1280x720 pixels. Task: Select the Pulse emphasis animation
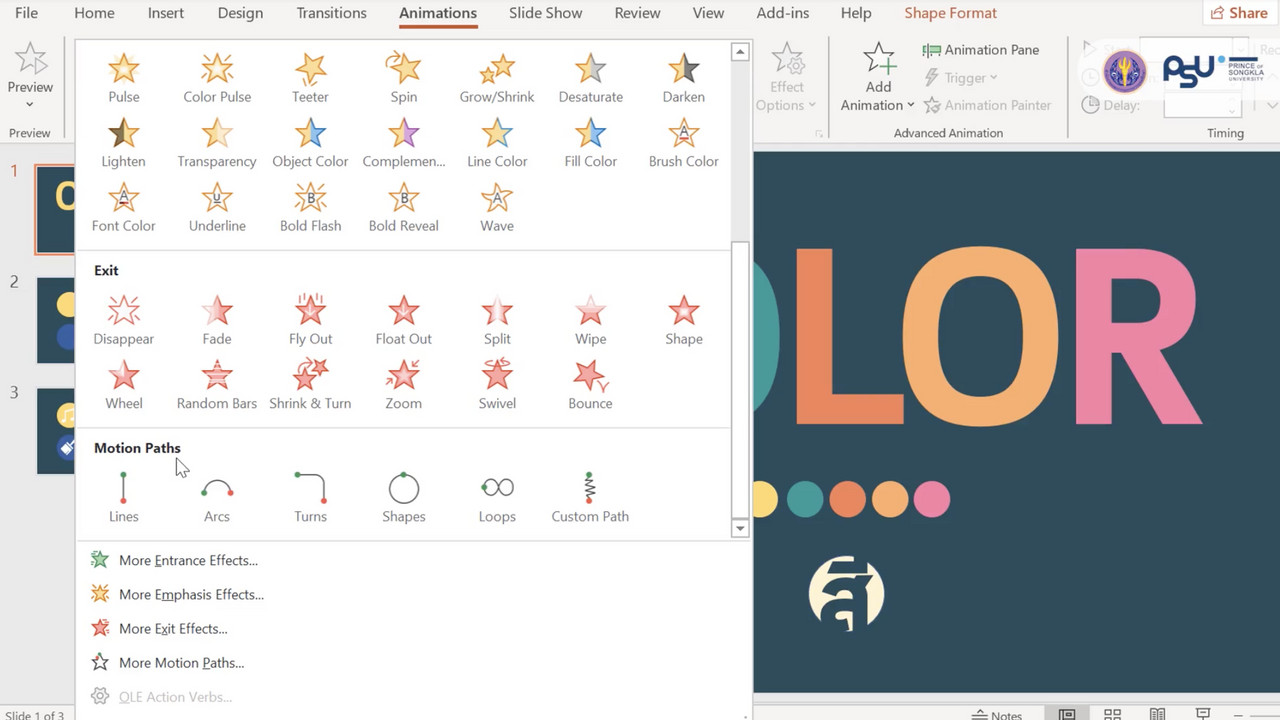click(x=124, y=78)
